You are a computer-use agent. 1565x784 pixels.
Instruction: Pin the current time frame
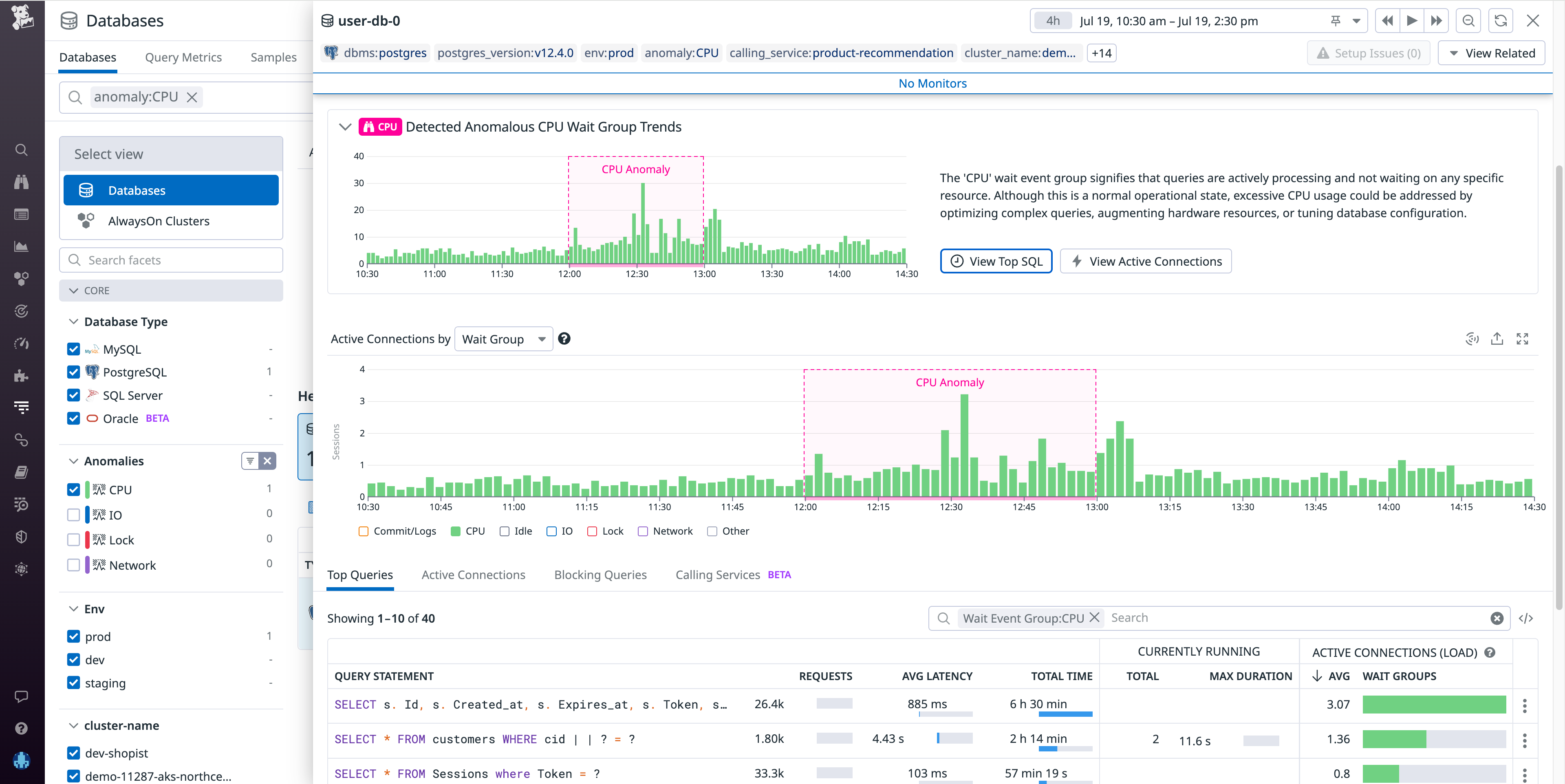[x=1336, y=20]
